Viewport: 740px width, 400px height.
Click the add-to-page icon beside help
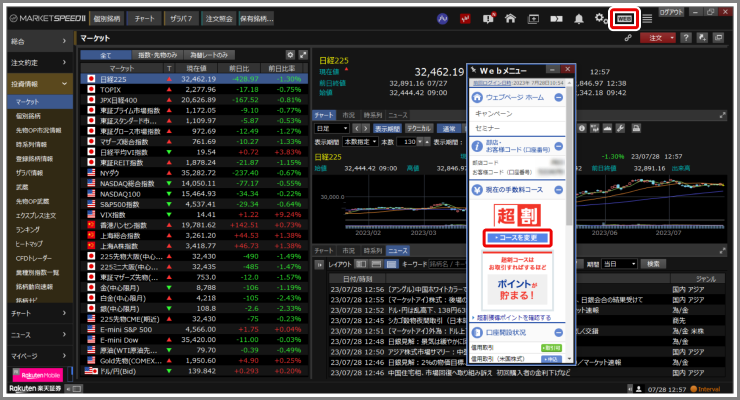702,38
